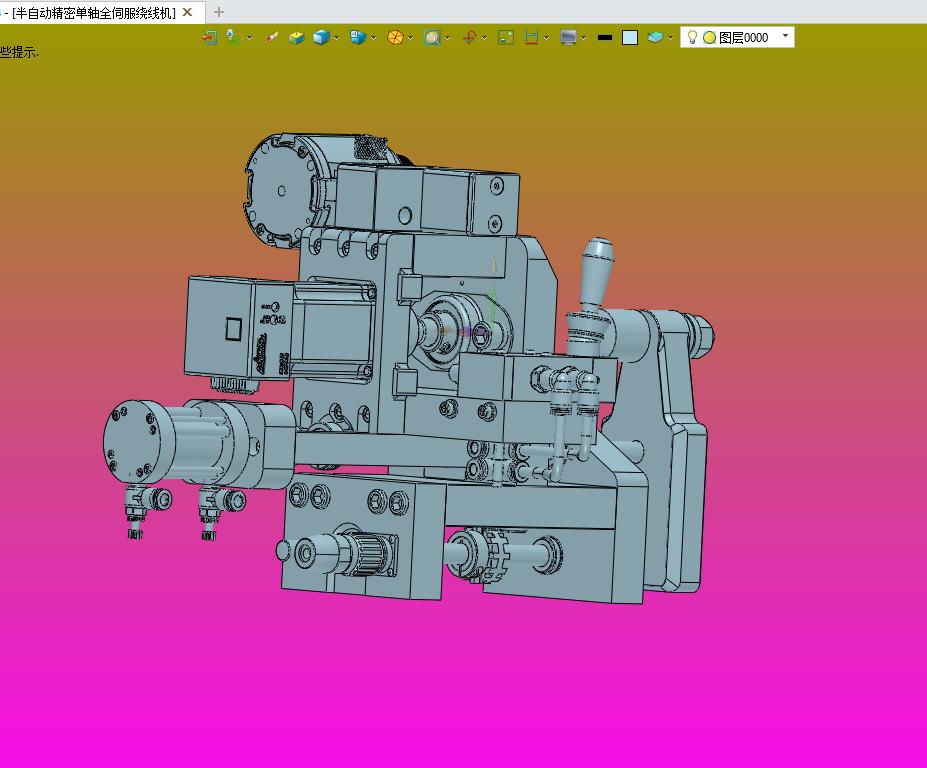Click the teal layer plane icon
The width and height of the screenshot is (927, 768).
654,38
